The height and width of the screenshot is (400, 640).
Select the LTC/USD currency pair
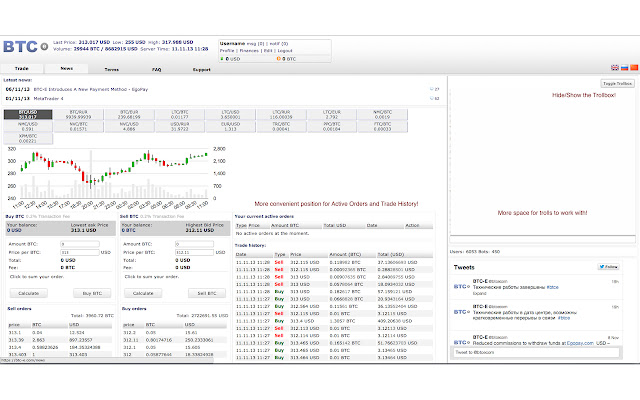coord(231,114)
